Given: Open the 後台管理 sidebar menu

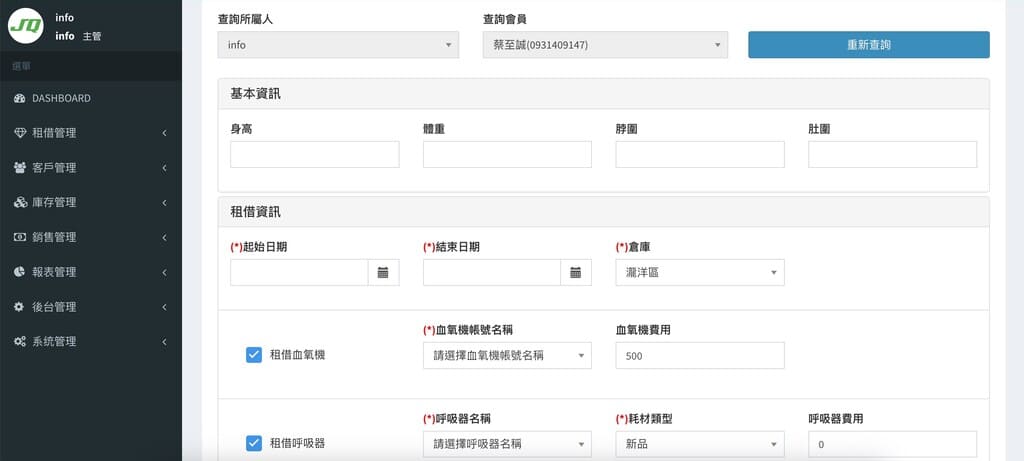Looking at the screenshot, I should [90, 307].
